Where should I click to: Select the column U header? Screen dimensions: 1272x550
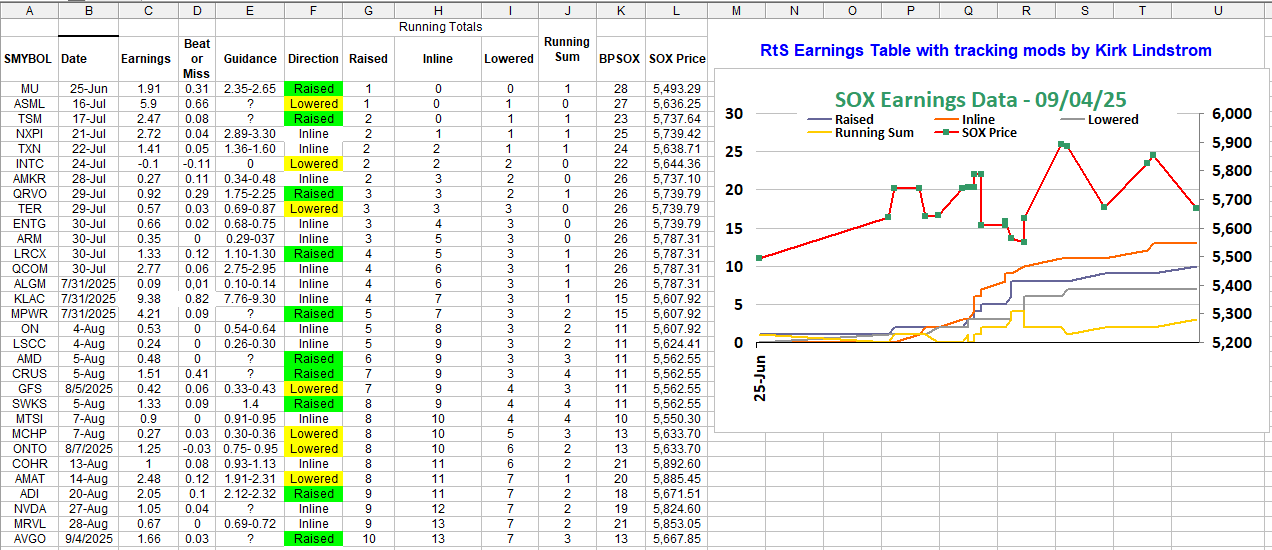coord(1217,10)
